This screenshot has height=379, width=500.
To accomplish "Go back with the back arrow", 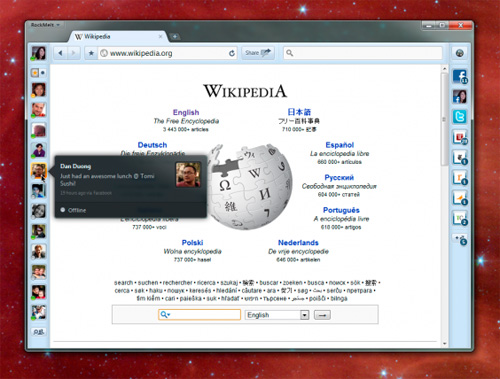I will point(60,53).
